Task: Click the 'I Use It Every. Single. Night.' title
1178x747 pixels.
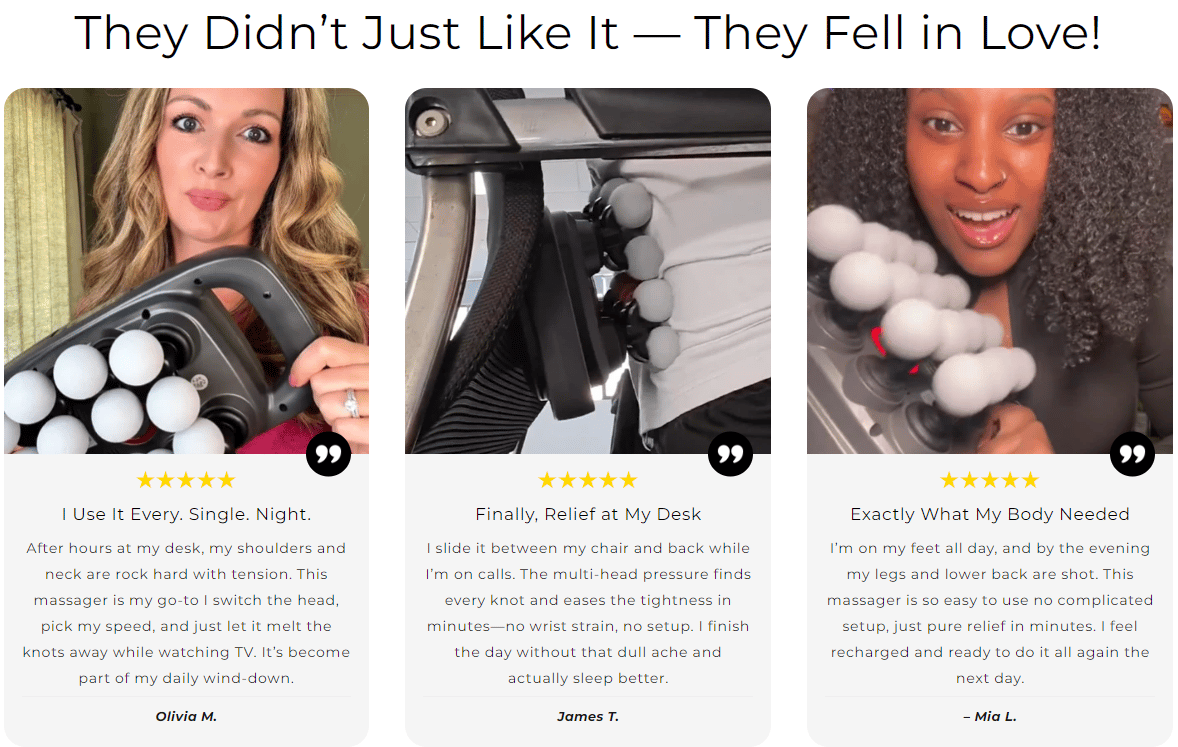Action: pyautogui.click(x=186, y=514)
